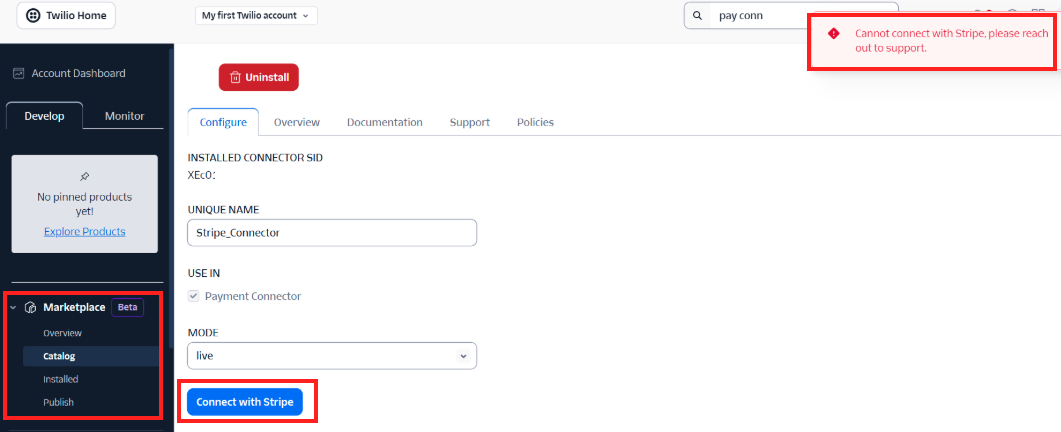Click the pin icon in pinned products box
The width and height of the screenshot is (1061, 432).
click(85, 176)
